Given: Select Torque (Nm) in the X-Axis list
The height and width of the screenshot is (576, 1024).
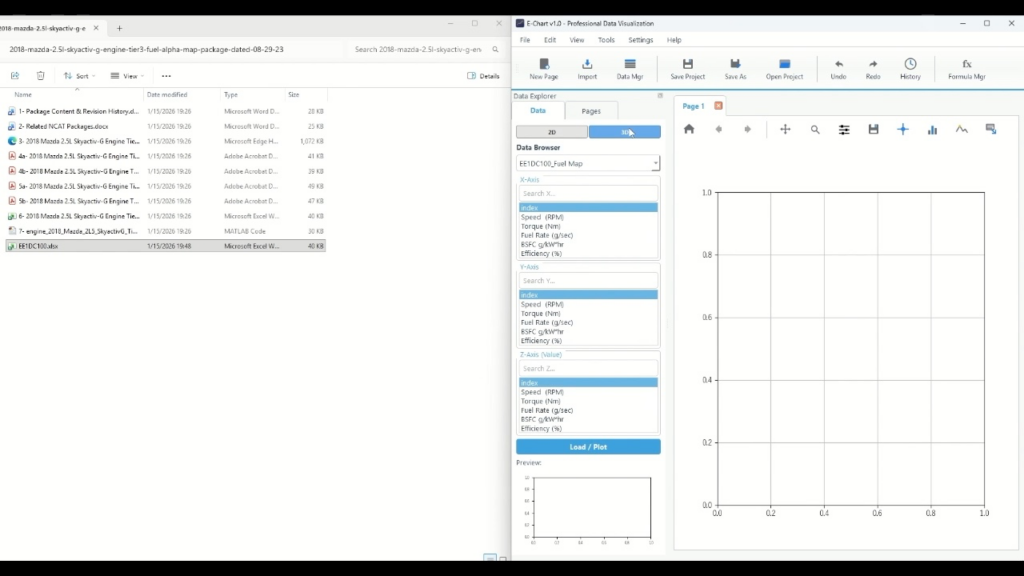Looking at the screenshot, I should click(x=540, y=226).
